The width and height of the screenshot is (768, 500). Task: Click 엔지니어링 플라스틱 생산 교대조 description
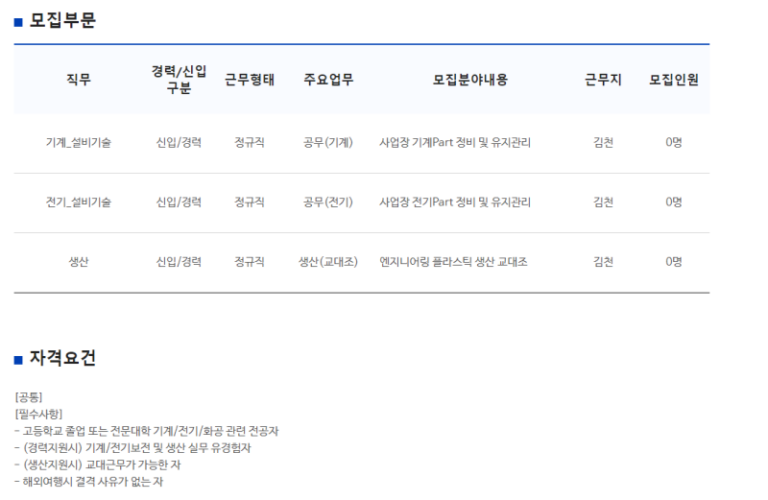tap(453, 262)
